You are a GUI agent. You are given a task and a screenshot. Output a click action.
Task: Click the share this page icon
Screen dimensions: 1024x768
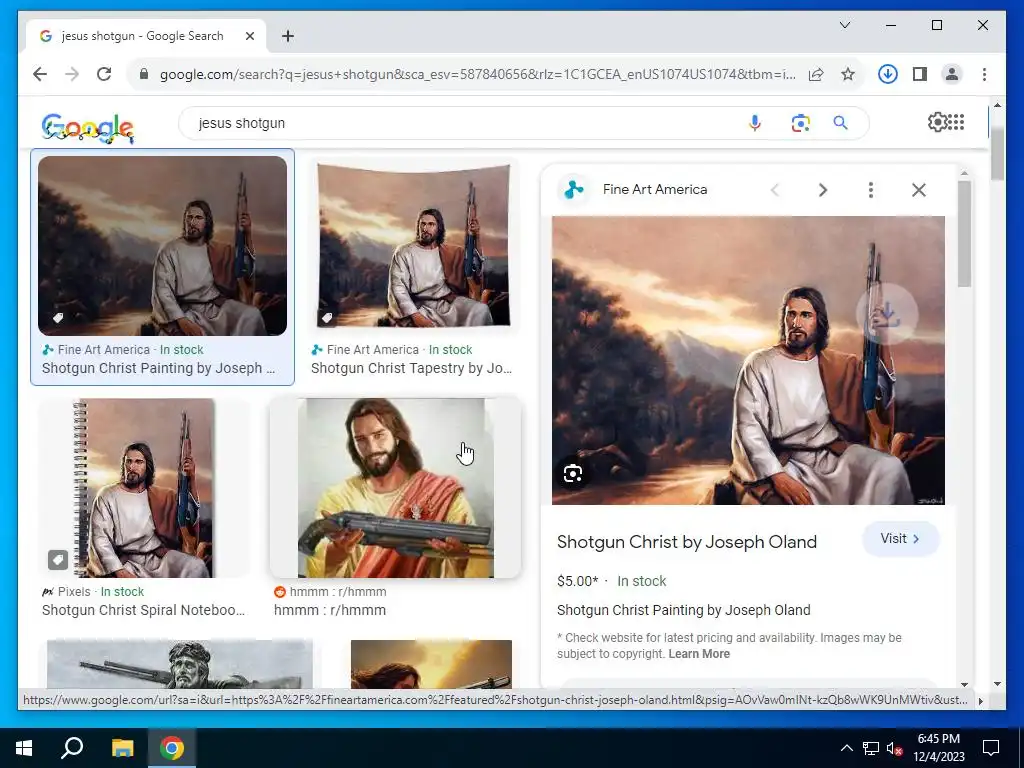816,74
